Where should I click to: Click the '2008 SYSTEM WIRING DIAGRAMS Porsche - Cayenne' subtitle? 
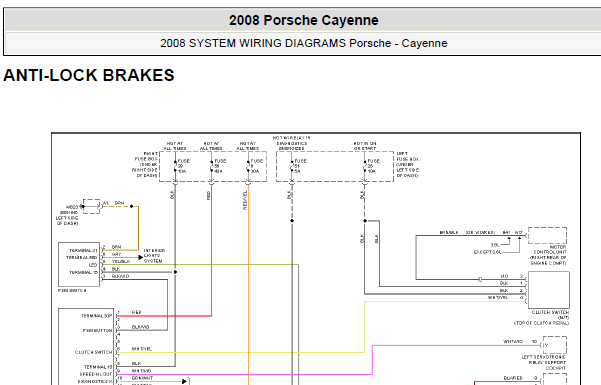(304, 43)
